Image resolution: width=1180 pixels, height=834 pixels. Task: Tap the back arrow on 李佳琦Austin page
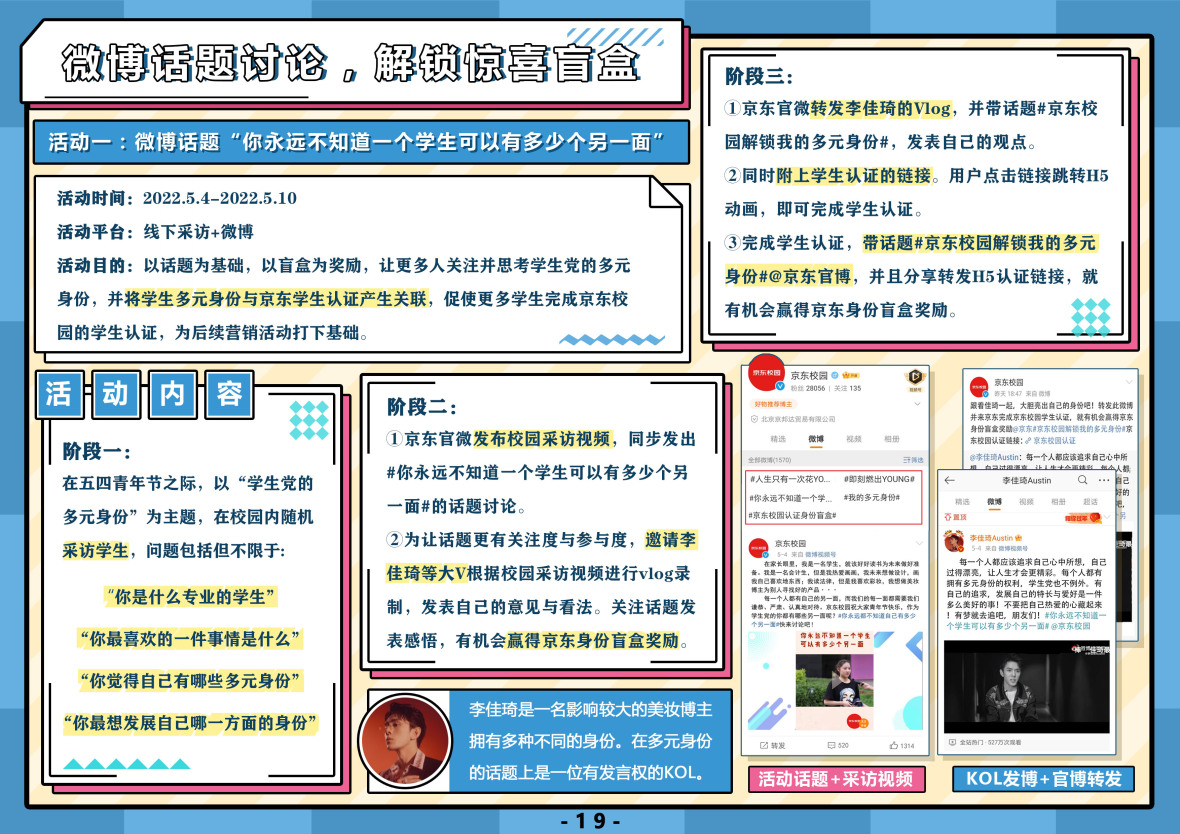[950, 480]
